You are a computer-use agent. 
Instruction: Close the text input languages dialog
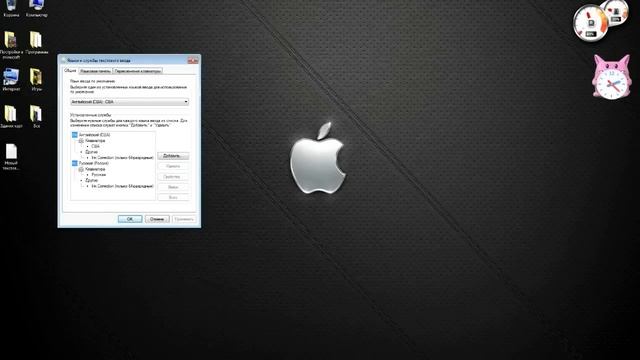click(x=193, y=60)
